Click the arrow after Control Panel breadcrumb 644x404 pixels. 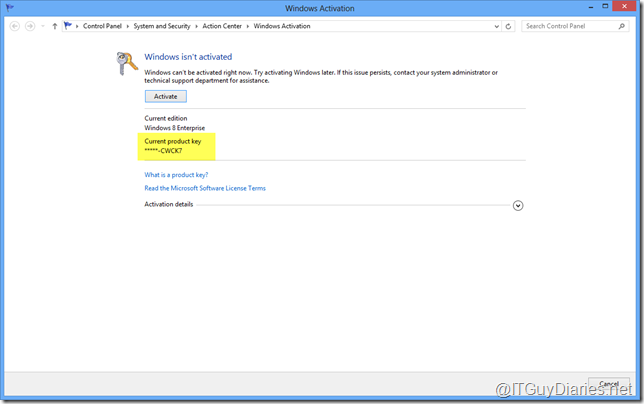pyautogui.click(x=128, y=26)
